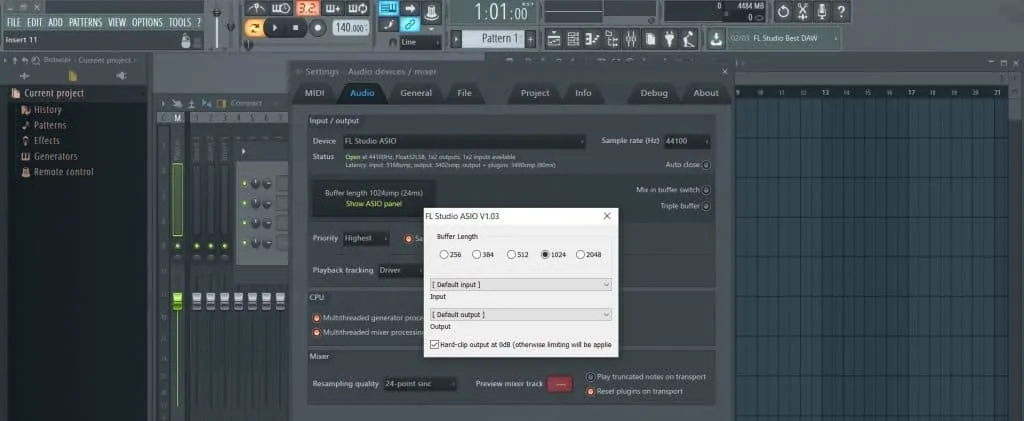Screen dimensions: 1024x421
Task: Open the Pattern 1 selector
Action: [493, 39]
